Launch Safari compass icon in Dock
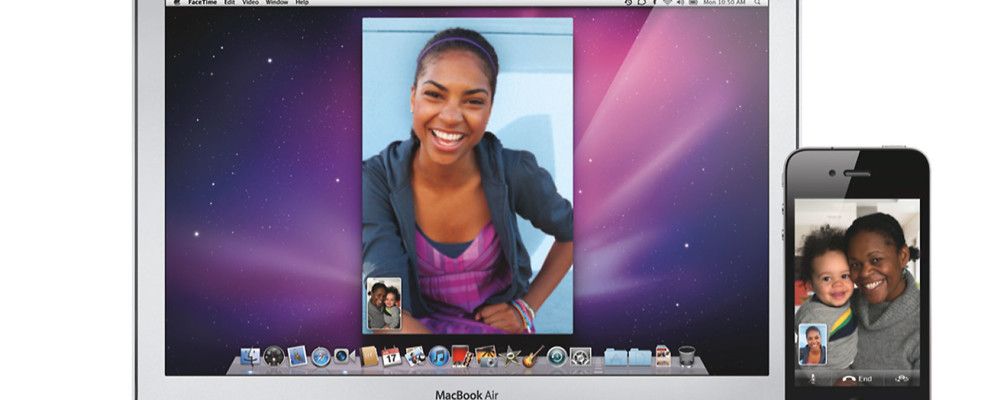The height and width of the screenshot is (400, 994). (x=320, y=357)
